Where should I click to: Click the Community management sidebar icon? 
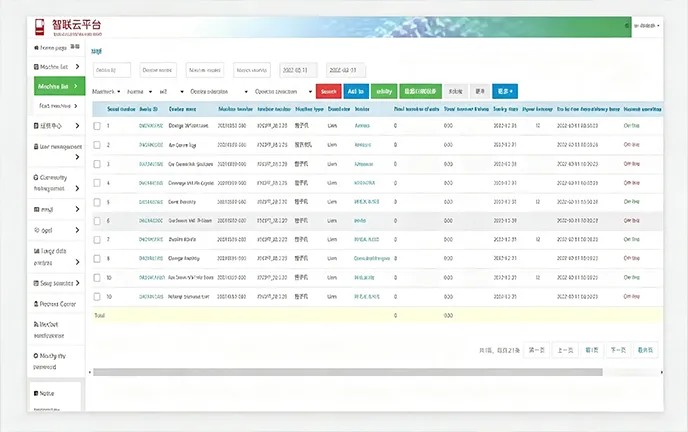[36, 177]
